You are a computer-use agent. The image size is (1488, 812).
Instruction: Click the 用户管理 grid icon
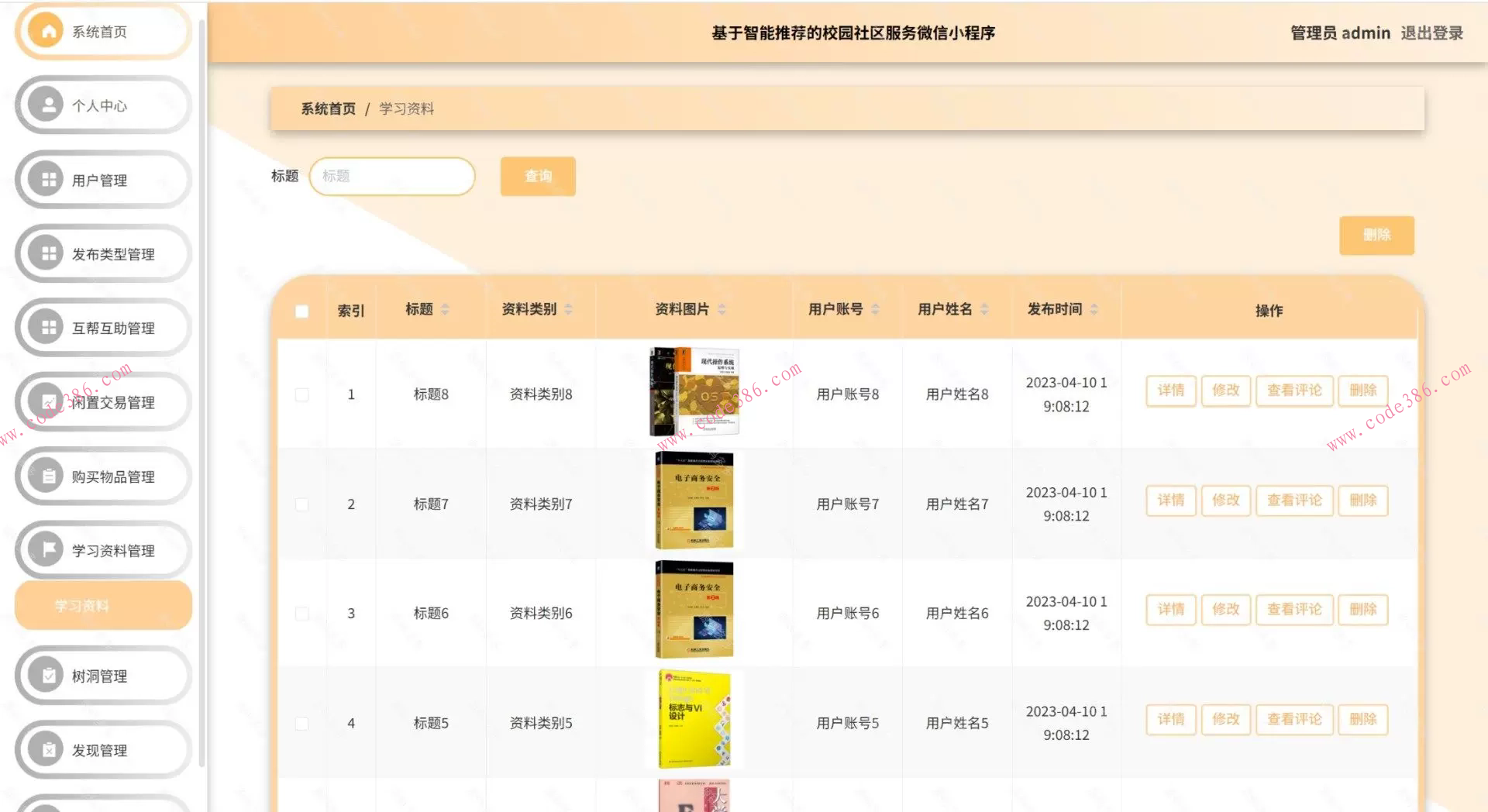click(x=48, y=180)
